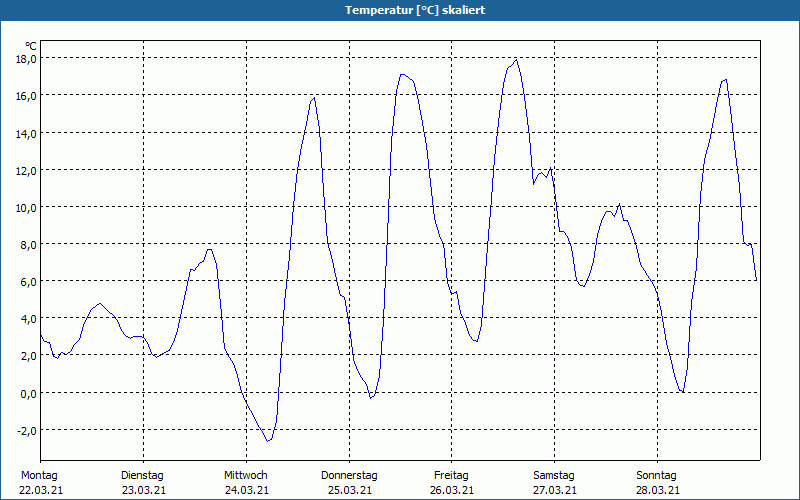800x500 pixels.
Task: Select the Donnerstag day label
Action: tap(349, 476)
